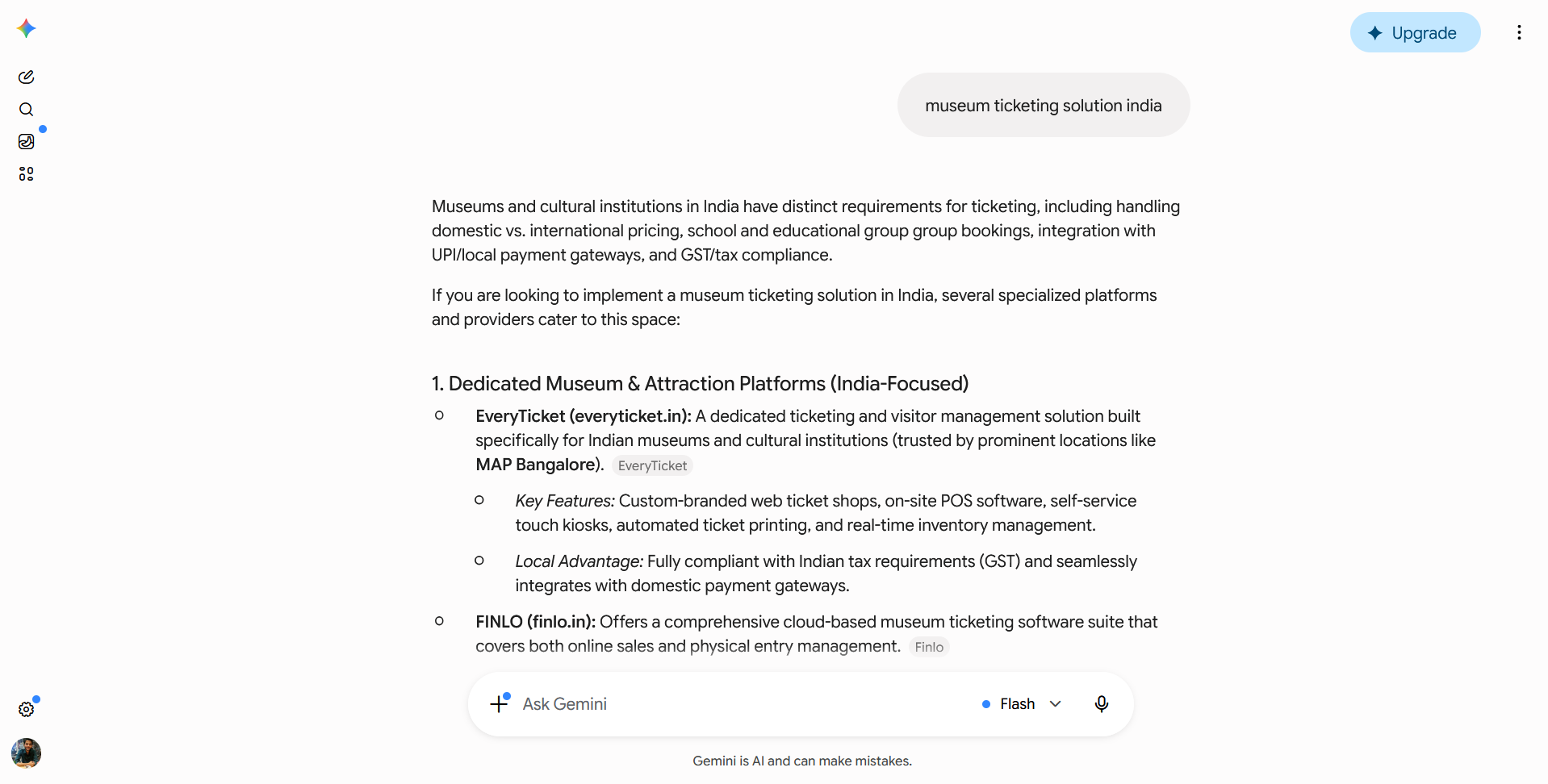Click inside the Ask Gemini input field
This screenshot has height=784, width=1548.
click(x=743, y=704)
